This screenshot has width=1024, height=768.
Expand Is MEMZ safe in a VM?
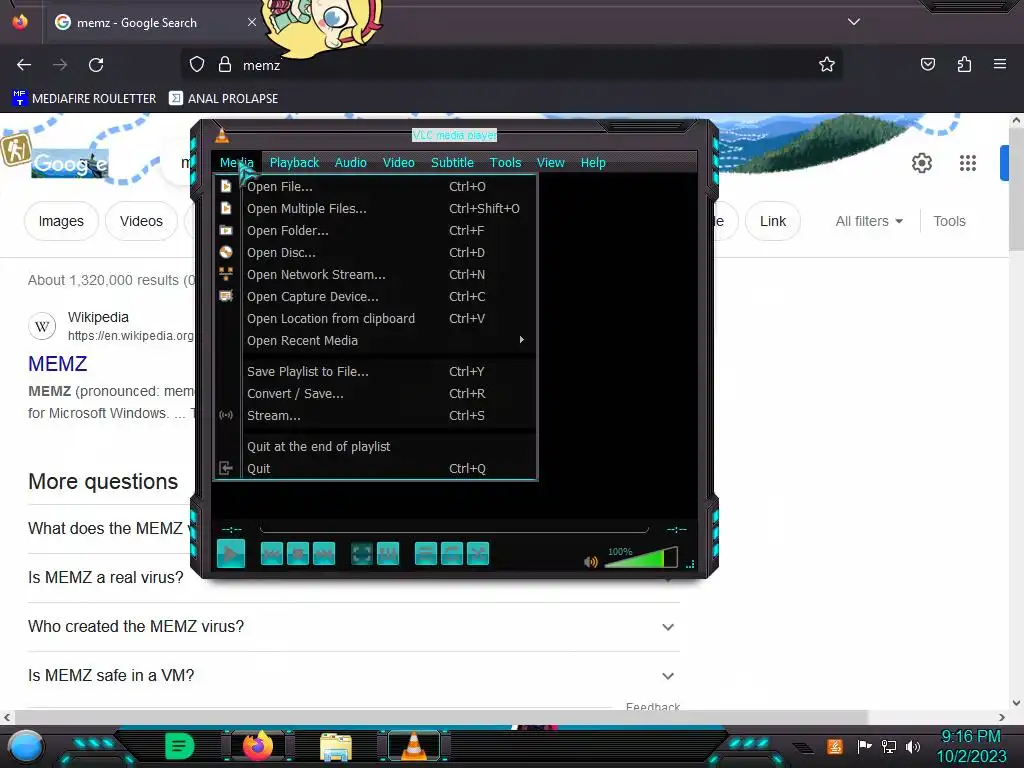click(353, 675)
